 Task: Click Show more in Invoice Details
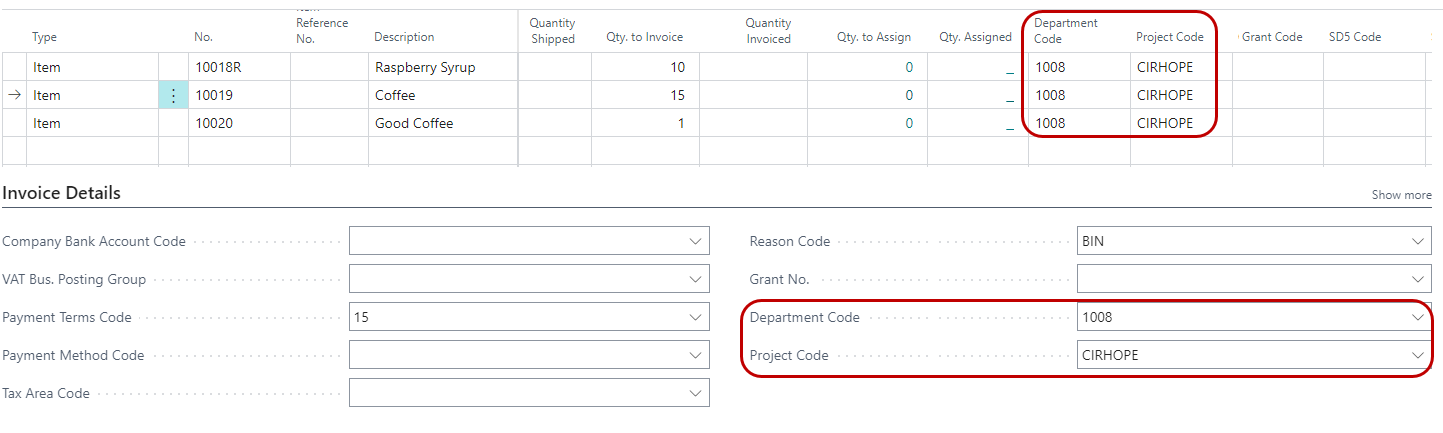tap(1401, 195)
